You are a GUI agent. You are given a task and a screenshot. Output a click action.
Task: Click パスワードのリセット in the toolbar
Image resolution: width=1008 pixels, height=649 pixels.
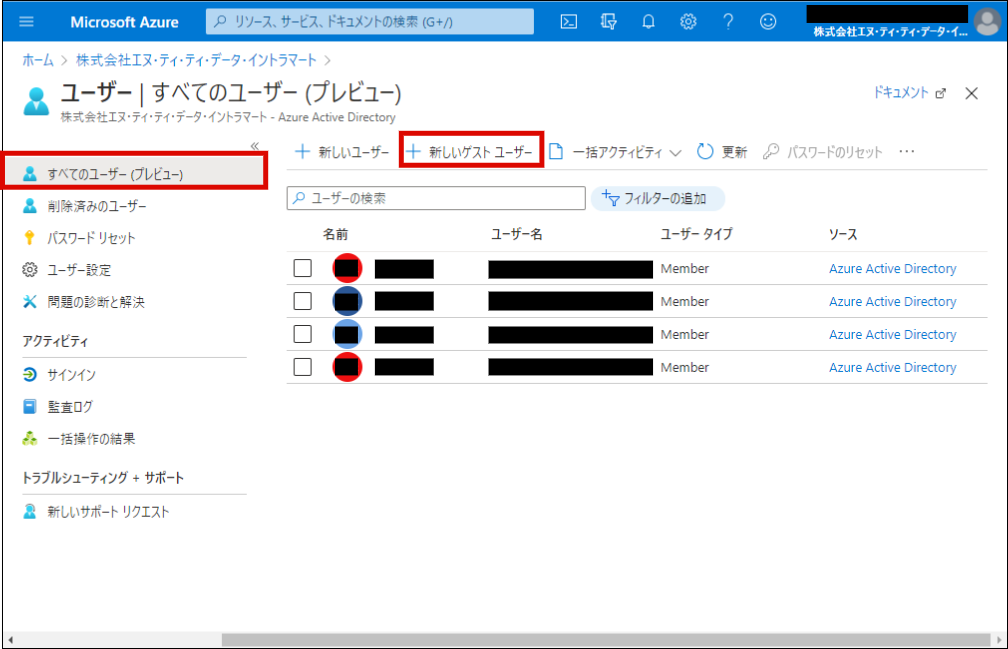pos(823,152)
